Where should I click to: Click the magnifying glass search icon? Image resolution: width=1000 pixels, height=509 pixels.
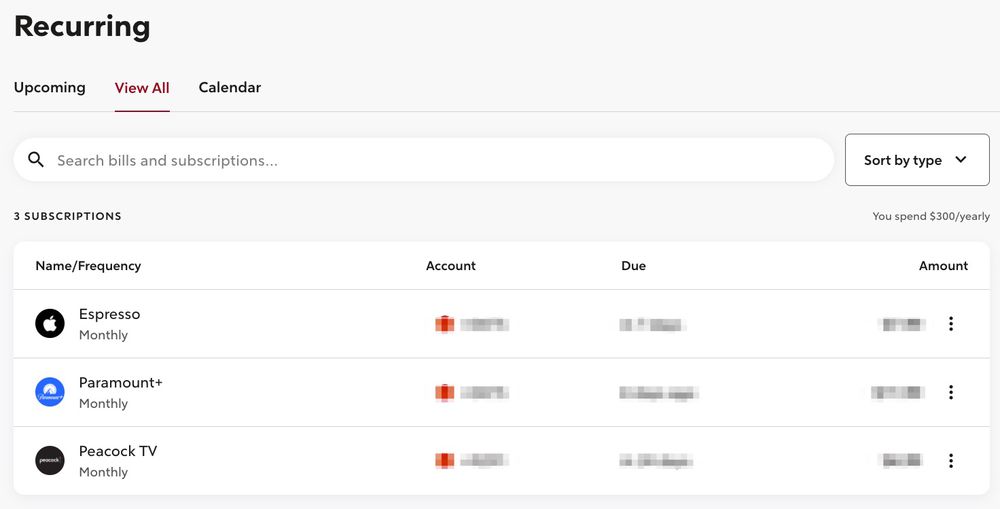36,160
